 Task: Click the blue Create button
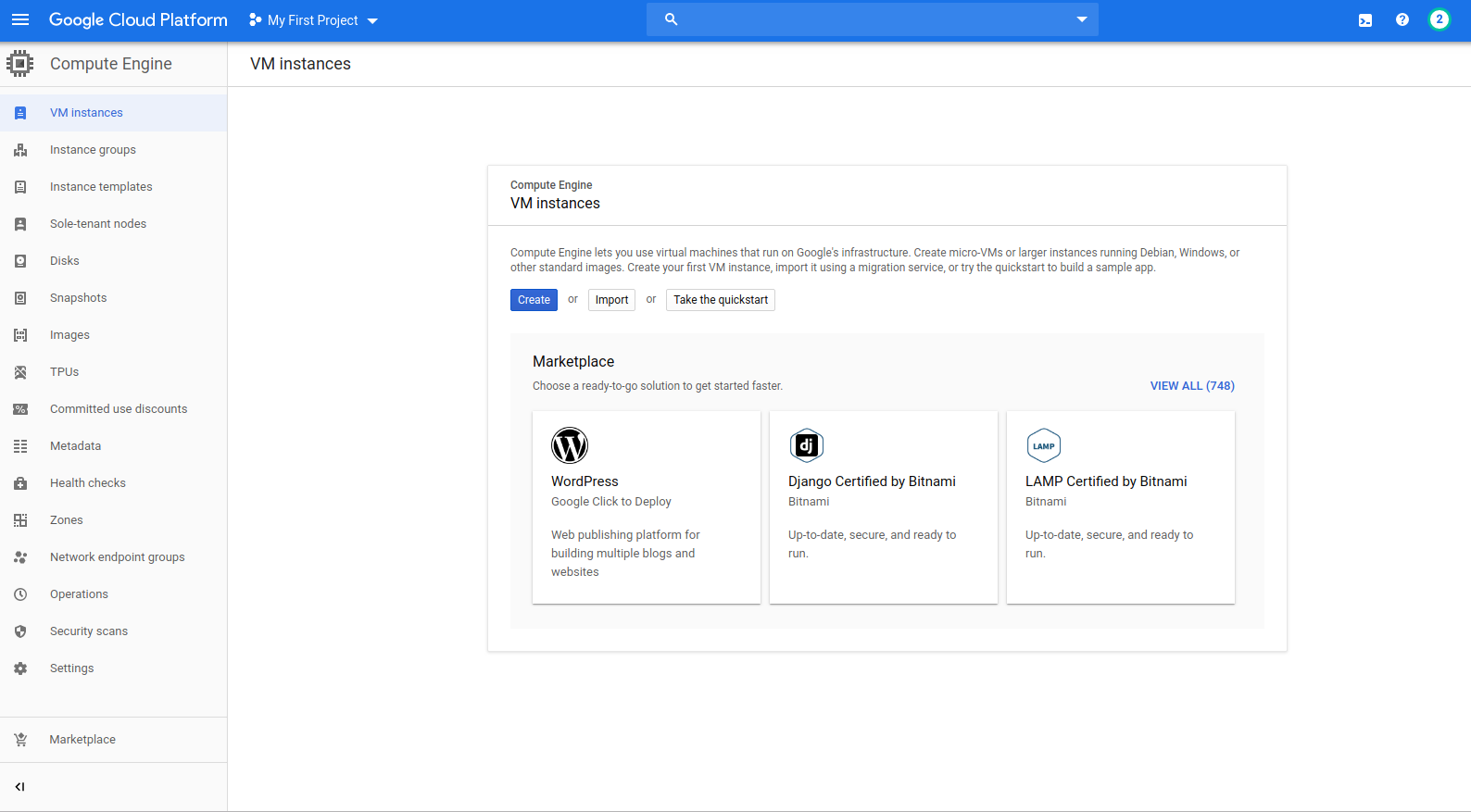(x=534, y=300)
